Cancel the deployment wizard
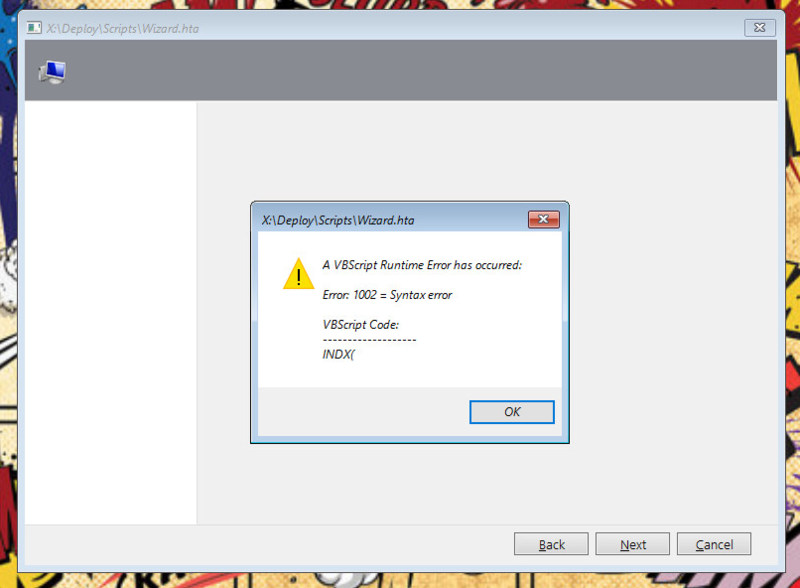Screen dimensions: 800x588 click(x=714, y=544)
